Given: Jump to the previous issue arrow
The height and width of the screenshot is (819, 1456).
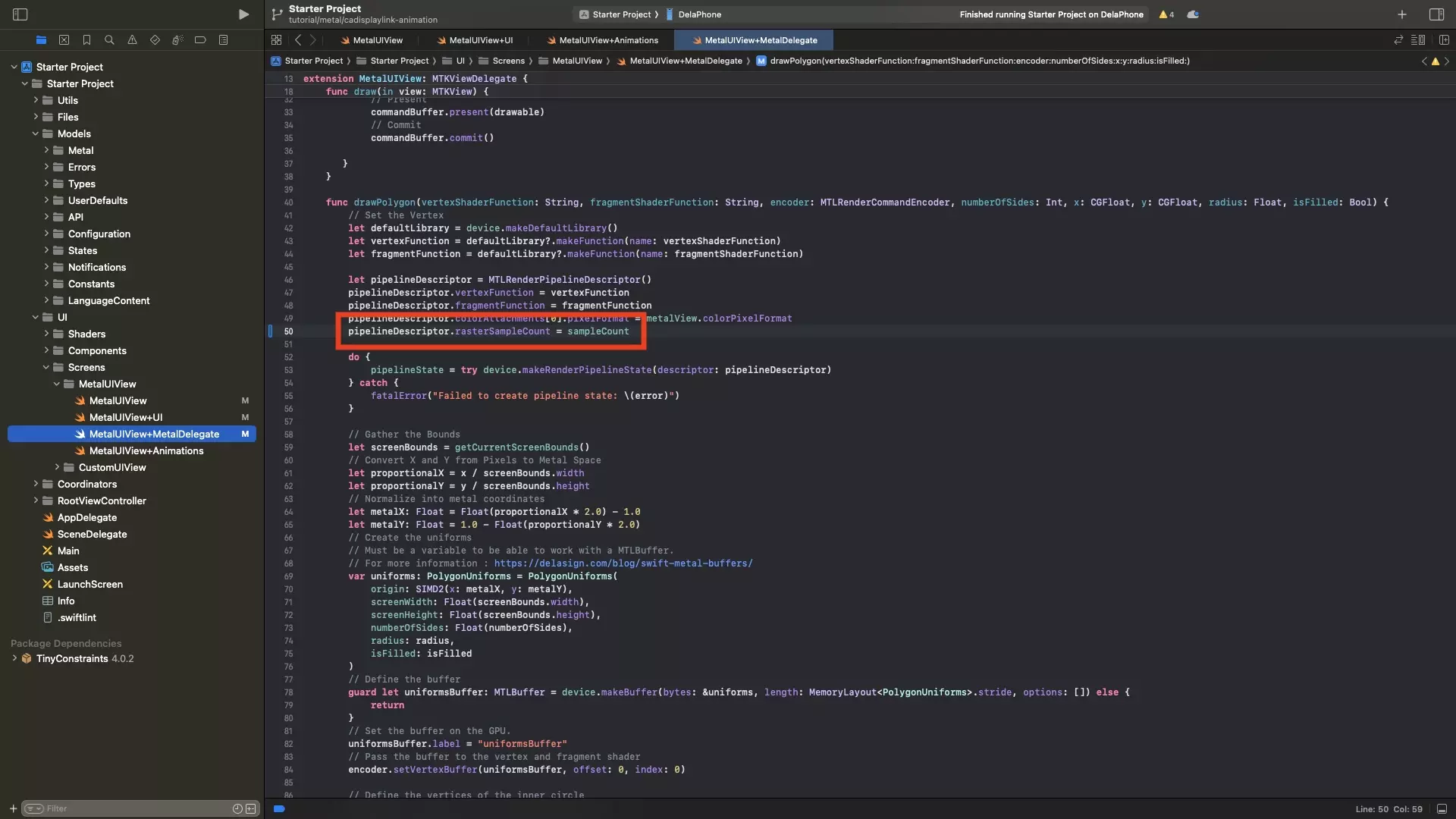Looking at the screenshot, I should tap(1424, 61).
